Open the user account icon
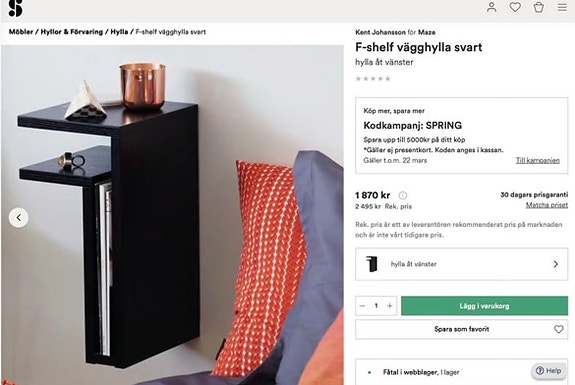Viewport: 575px width, 385px height. (x=491, y=7)
